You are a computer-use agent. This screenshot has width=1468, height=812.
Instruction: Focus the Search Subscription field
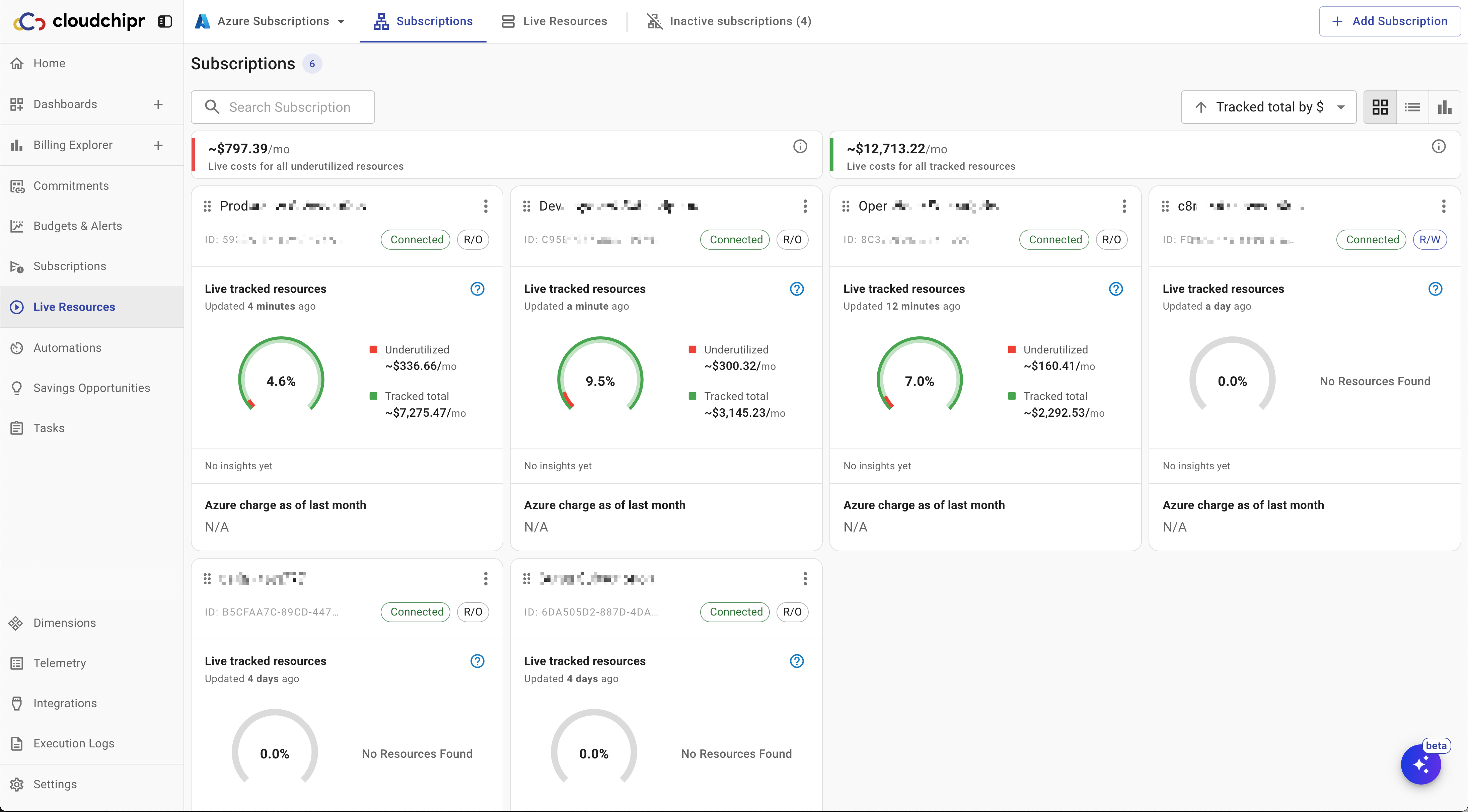[x=290, y=107]
